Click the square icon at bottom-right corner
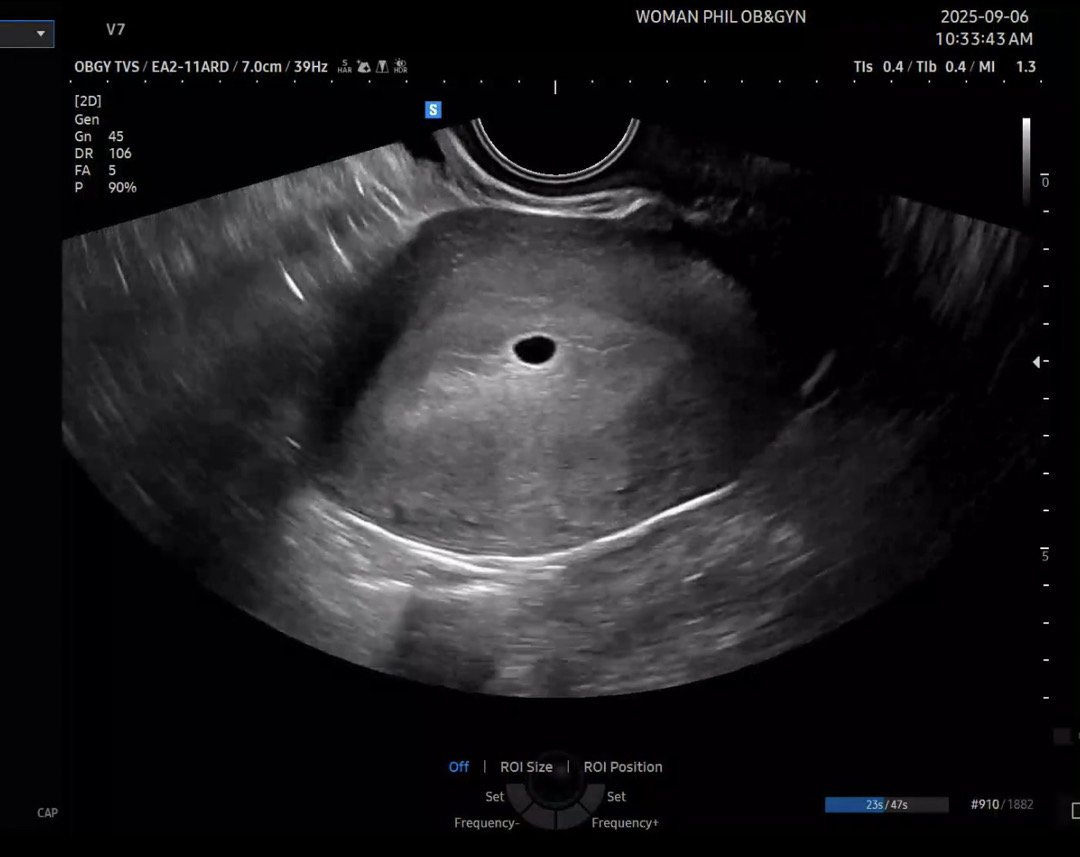This screenshot has width=1080, height=857. click(x=1075, y=810)
